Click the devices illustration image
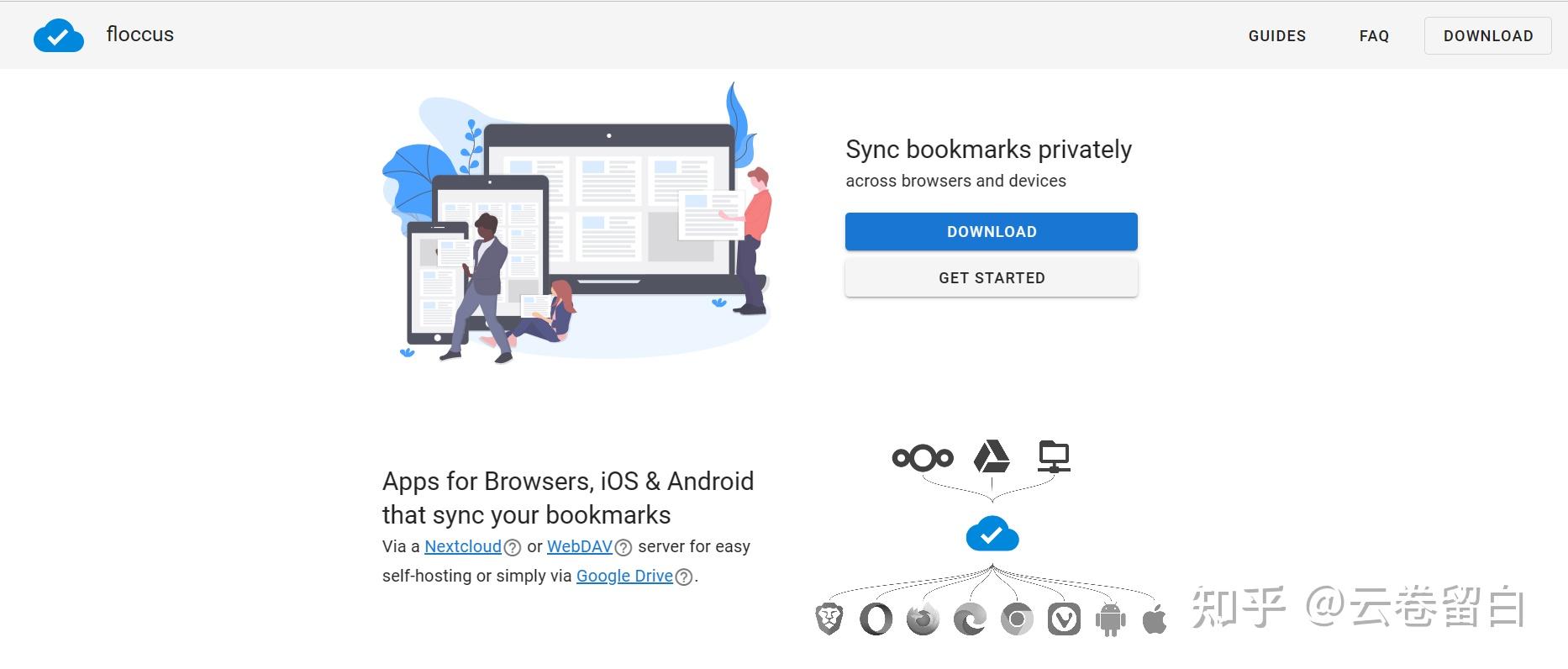Image resolution: width=1568 pixels, height=669 pixels. coord(576,223)
